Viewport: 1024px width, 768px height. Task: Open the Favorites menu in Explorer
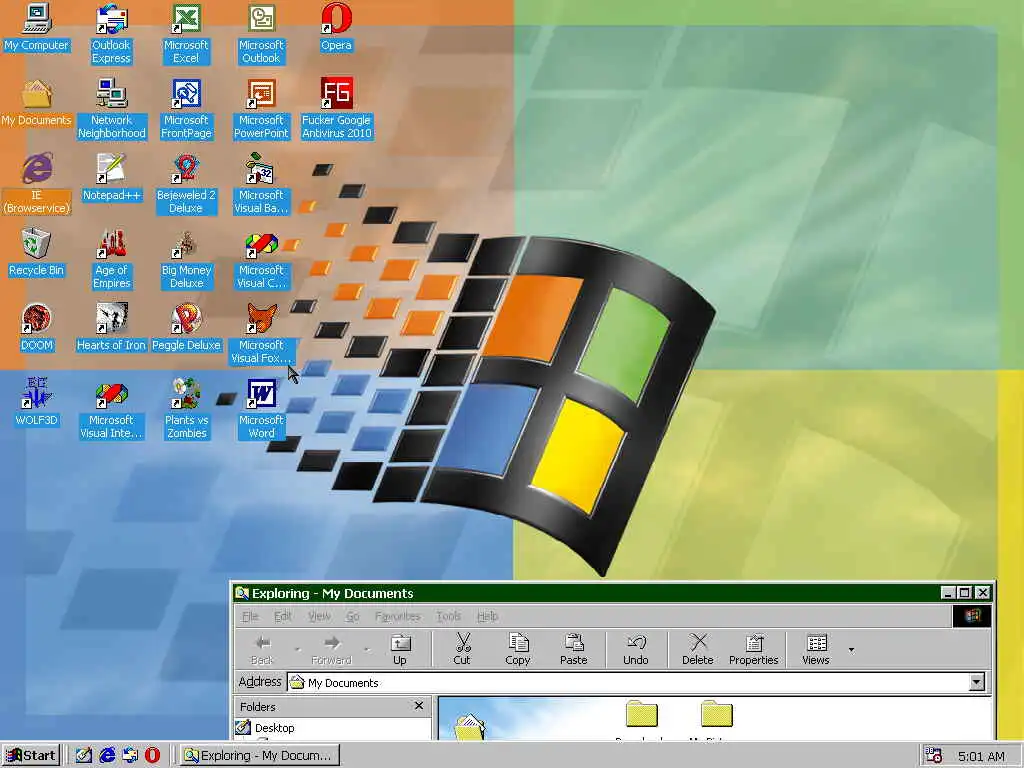[398, 616]
